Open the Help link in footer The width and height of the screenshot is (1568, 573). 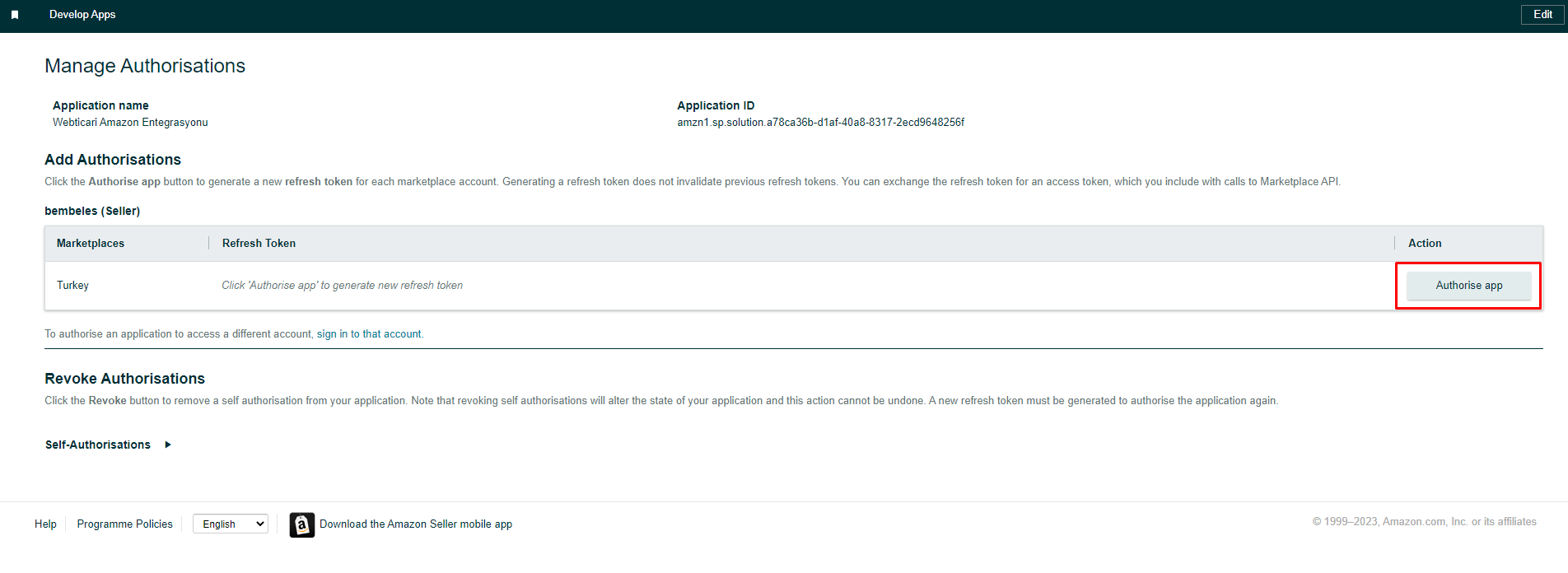pyautogui.click(x=45, y=524)
